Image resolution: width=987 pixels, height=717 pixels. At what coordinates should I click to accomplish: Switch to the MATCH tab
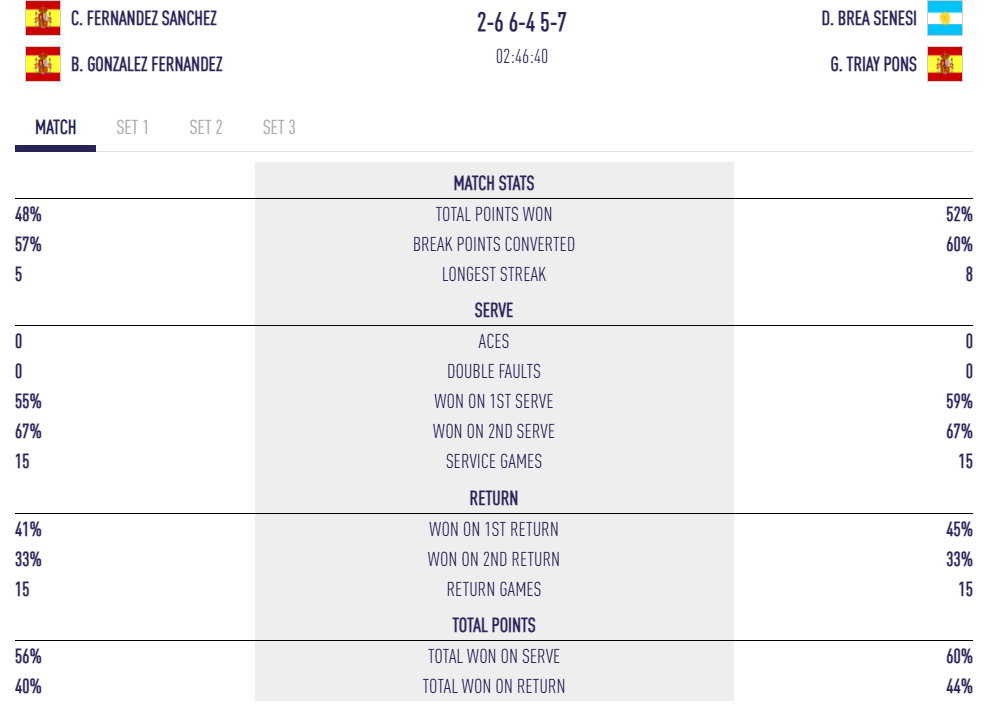56,127
